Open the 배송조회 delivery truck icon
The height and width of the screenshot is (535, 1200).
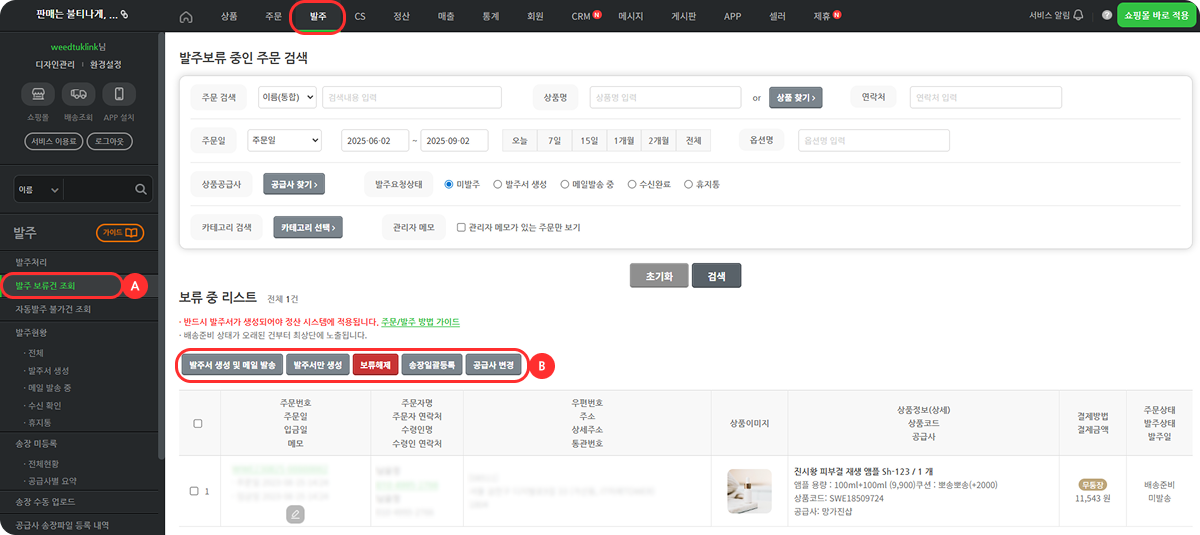(78, 94)
